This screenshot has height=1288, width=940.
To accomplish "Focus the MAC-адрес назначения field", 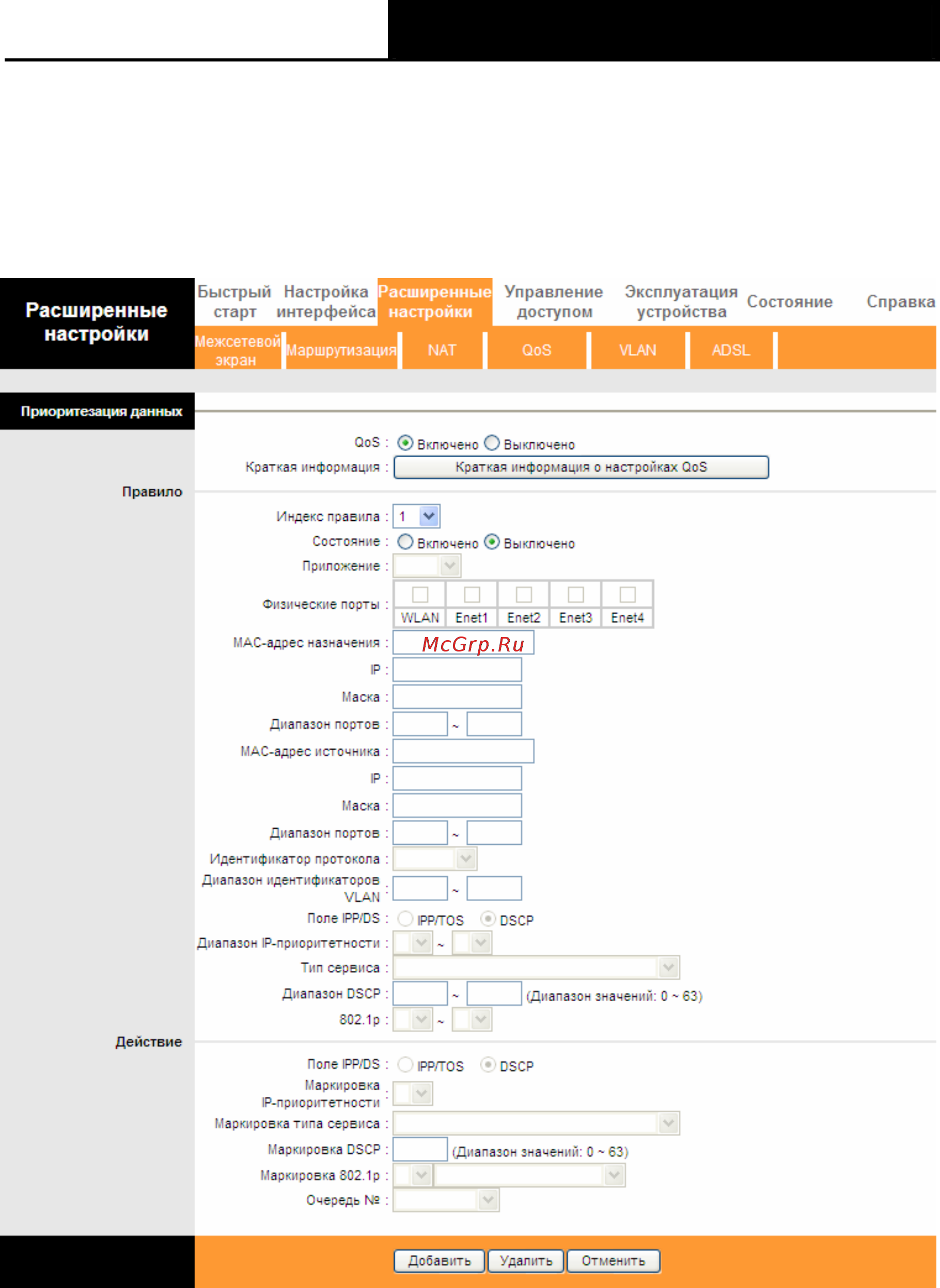I will [463, 643].
